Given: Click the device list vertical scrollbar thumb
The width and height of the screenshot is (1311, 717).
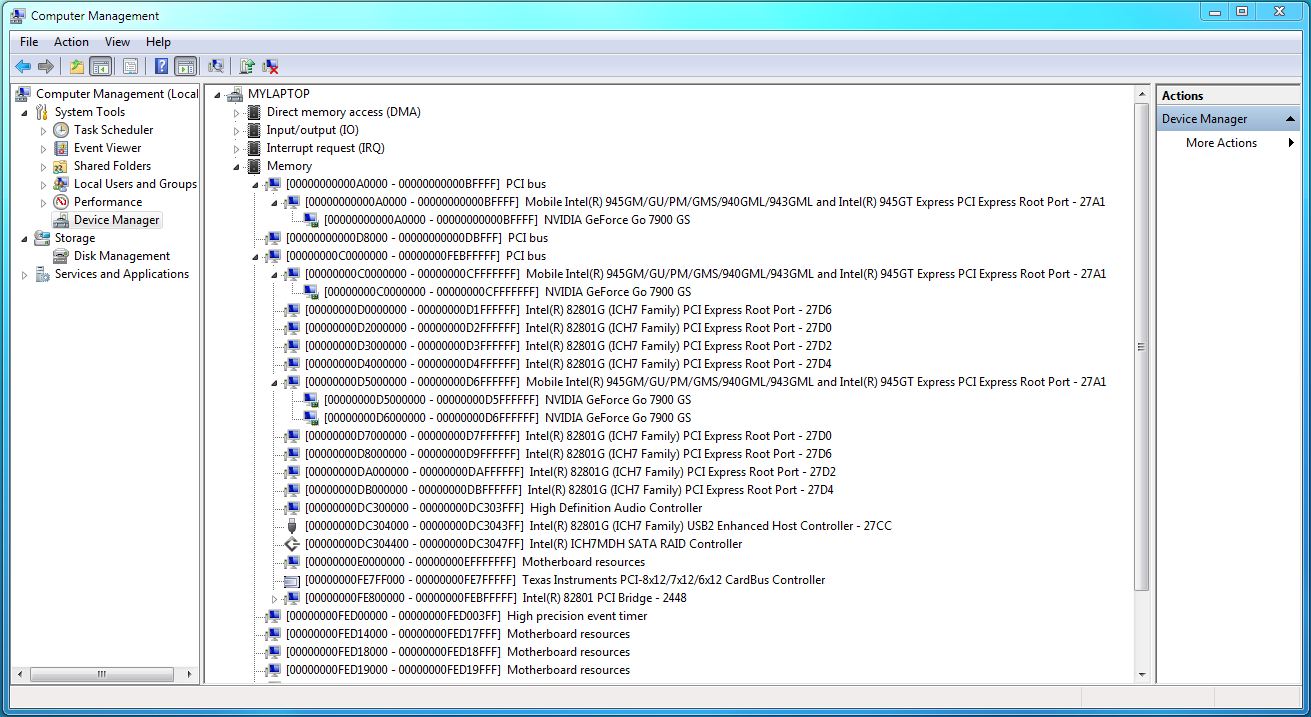Looking at the screenshot, I should click(x=1142, y=346).
